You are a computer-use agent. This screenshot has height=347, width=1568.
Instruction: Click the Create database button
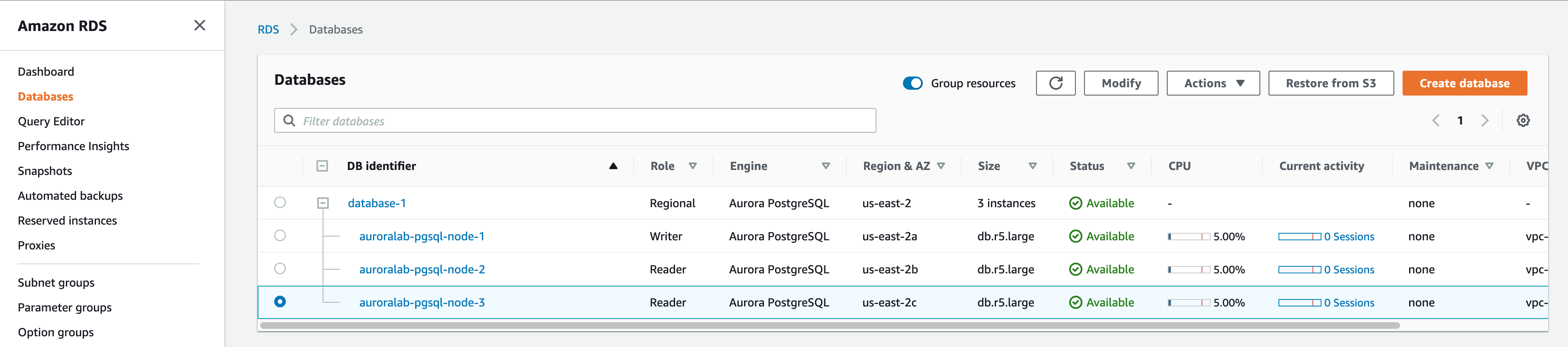tap(1464, 84)
